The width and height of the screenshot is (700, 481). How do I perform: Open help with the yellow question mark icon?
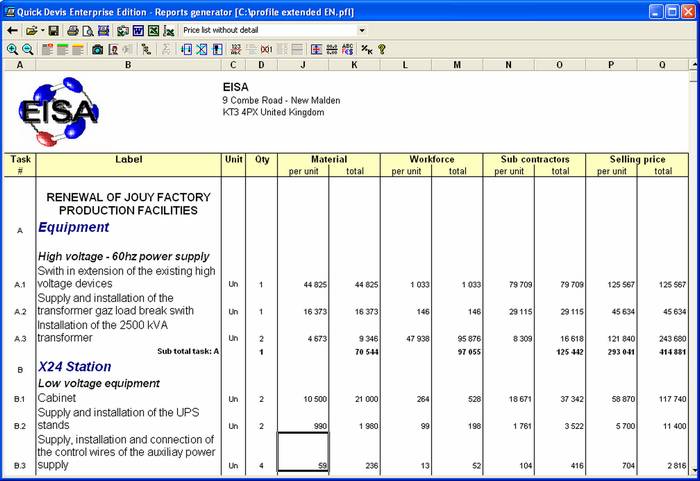click(x=382, y=50)
